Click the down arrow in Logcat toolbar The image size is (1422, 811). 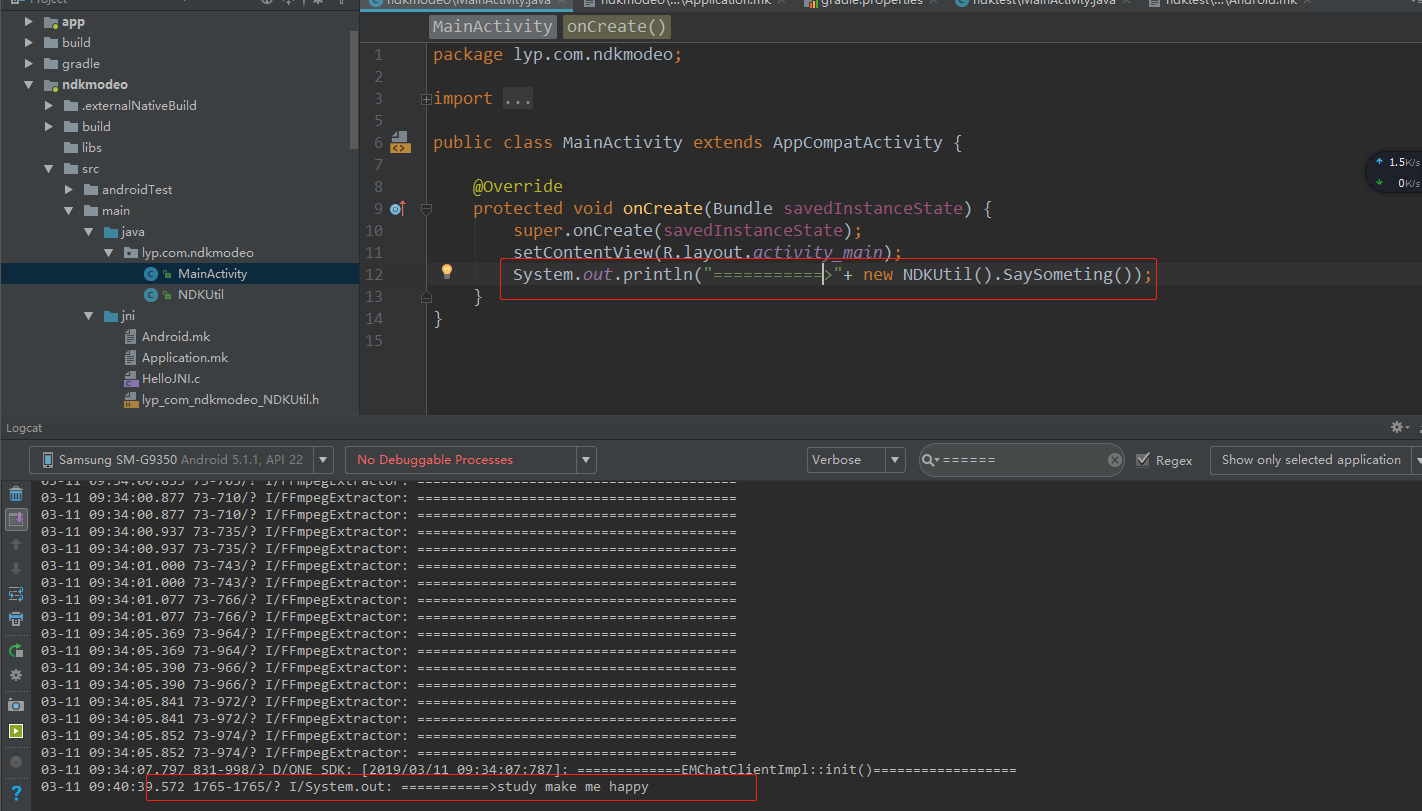coord(16,569)
